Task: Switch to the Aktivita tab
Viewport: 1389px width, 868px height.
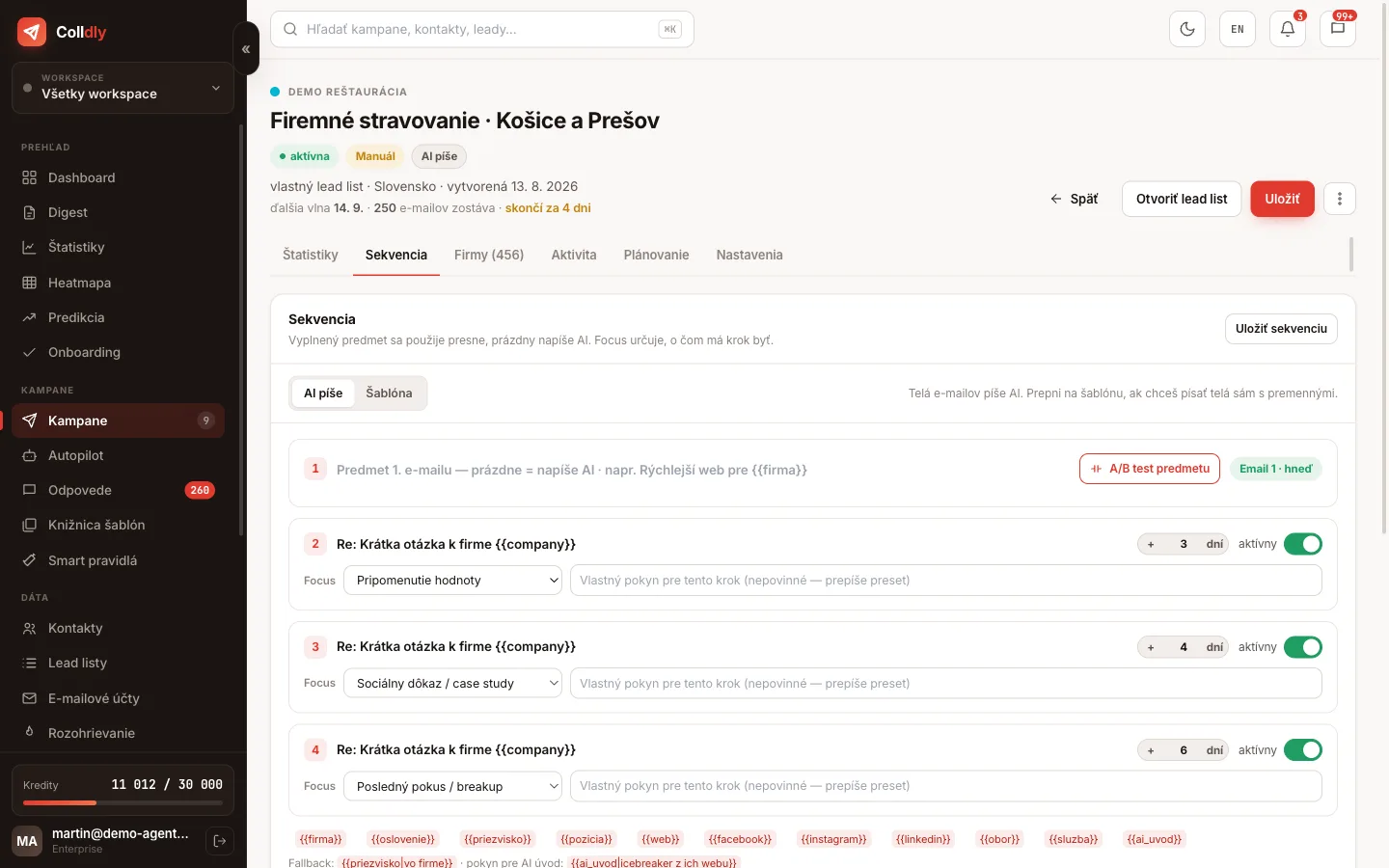Action: click(574, 255)
